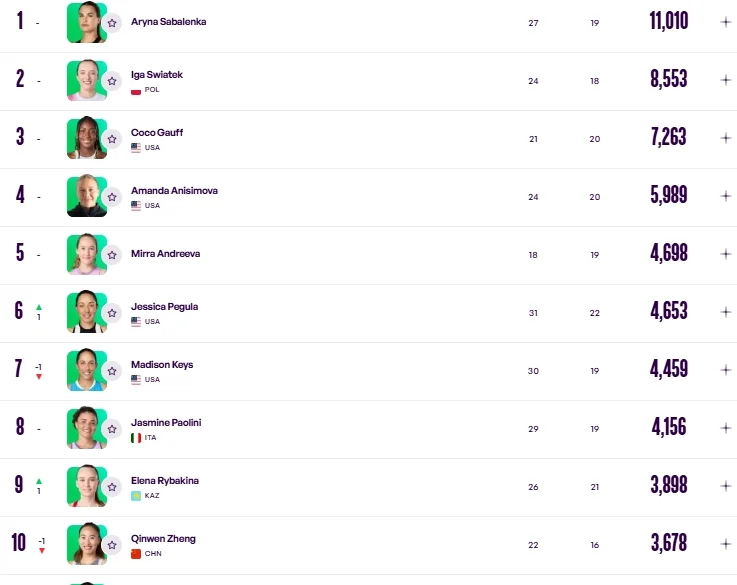Click star icon beside Mirra Andreeva

coord(112,255)
